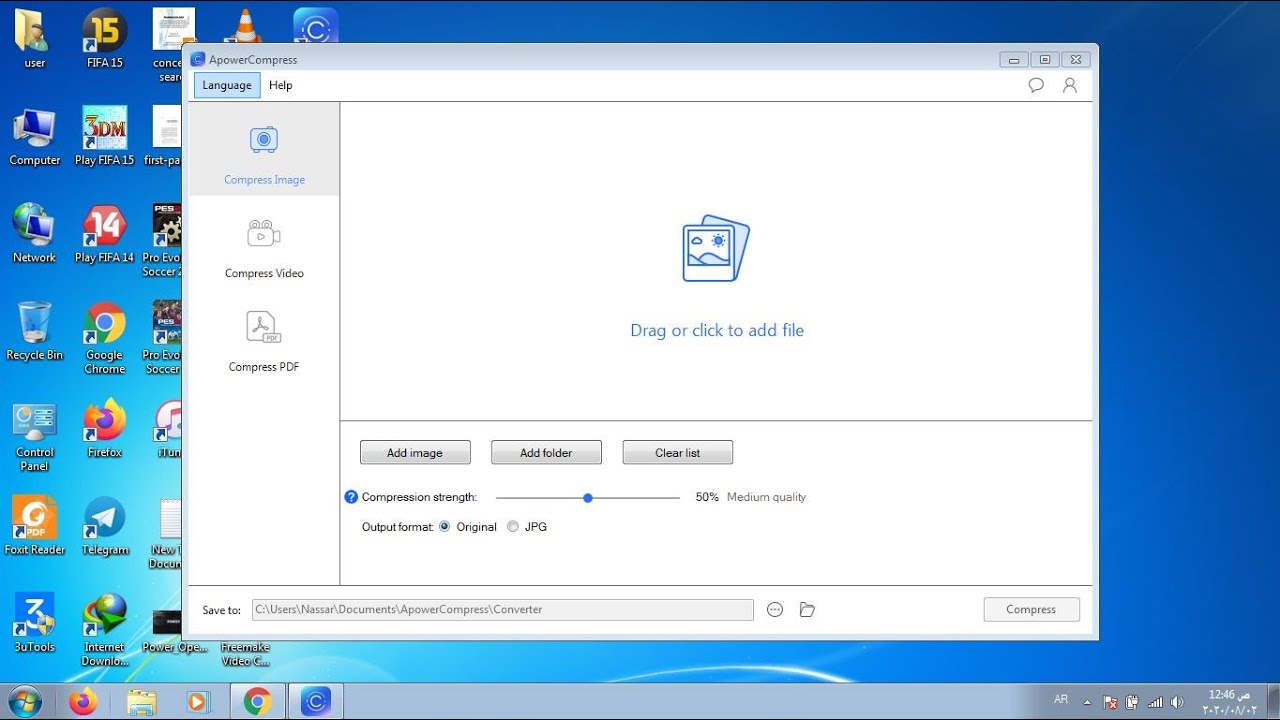The image size is (1280, 720).
Task: Select the VLC cone desktop icon
Action: coord(244,26)
